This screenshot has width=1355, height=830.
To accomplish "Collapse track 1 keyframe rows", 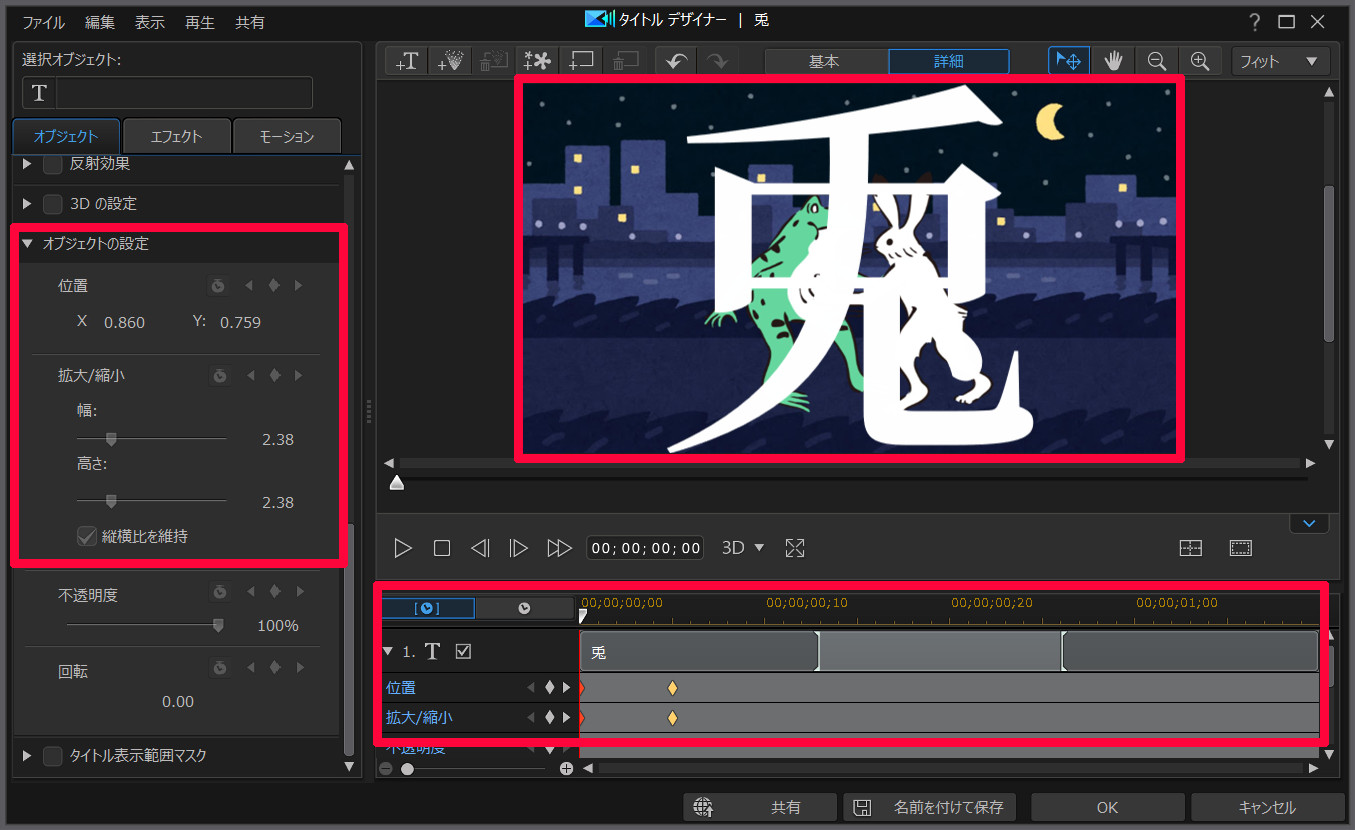I will (x=388, y=652).
